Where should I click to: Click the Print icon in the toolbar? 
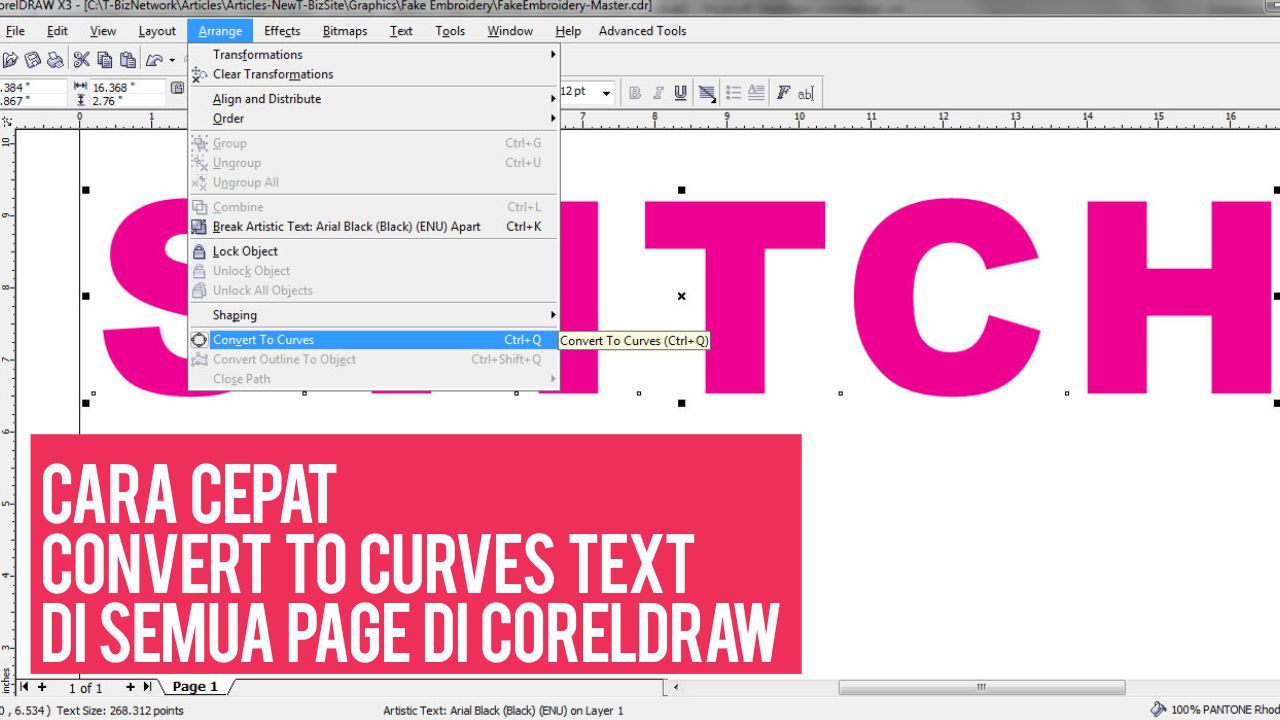(53, 59)
